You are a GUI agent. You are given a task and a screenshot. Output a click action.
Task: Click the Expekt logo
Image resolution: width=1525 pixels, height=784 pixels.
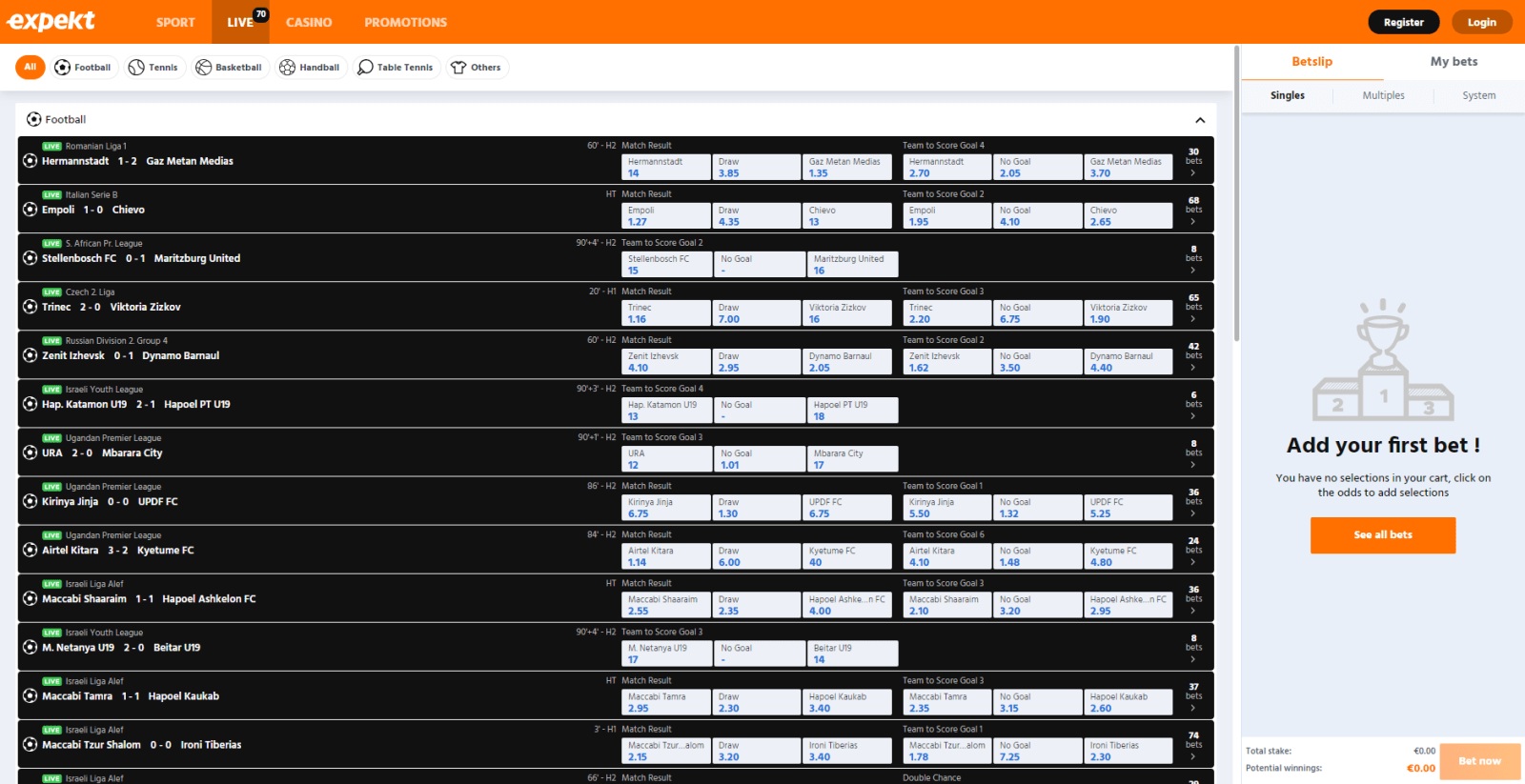(51, 21)
